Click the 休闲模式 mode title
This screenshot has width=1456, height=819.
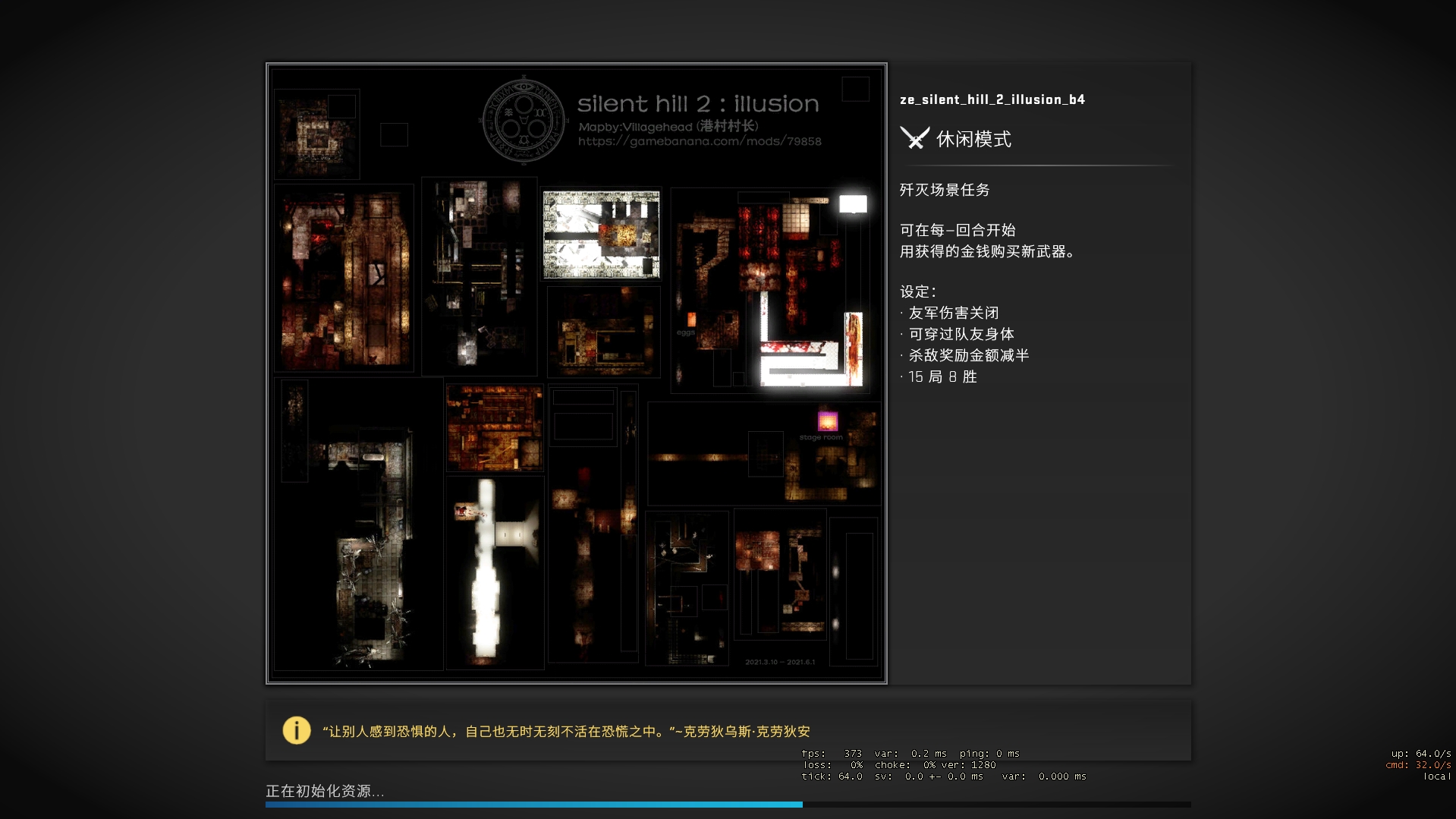pos(973,139)
